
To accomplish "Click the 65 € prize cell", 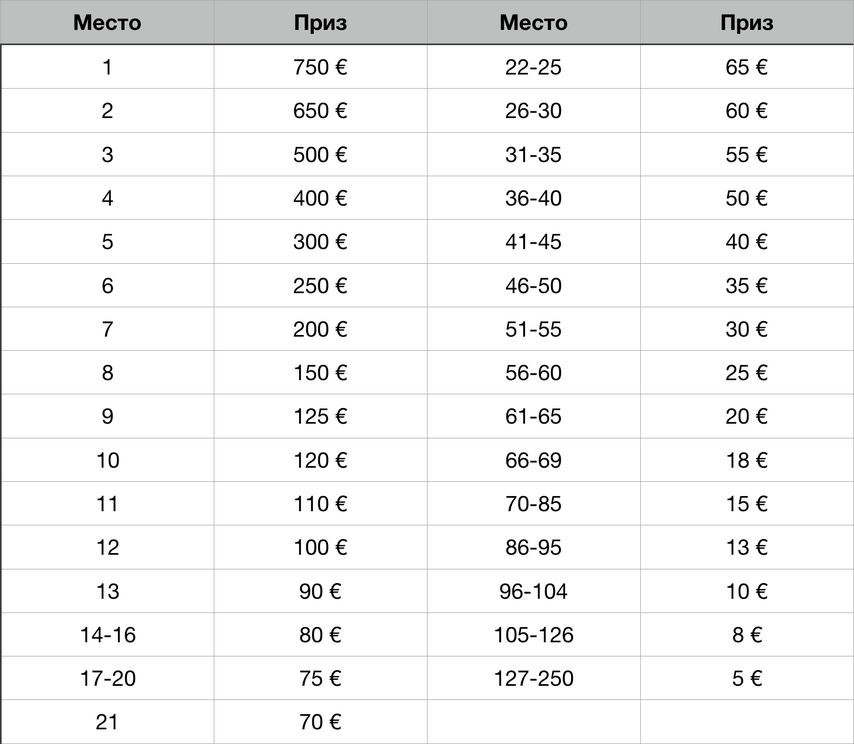I will coord(747,67).
